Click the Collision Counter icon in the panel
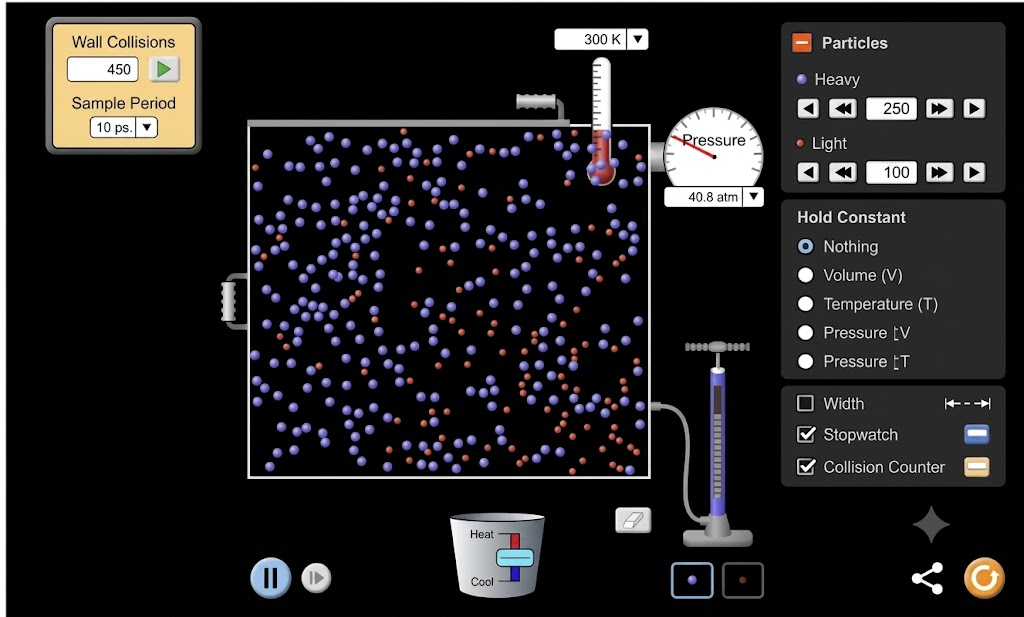This screenshot has width=1024, height=617. tap(976, 466)
